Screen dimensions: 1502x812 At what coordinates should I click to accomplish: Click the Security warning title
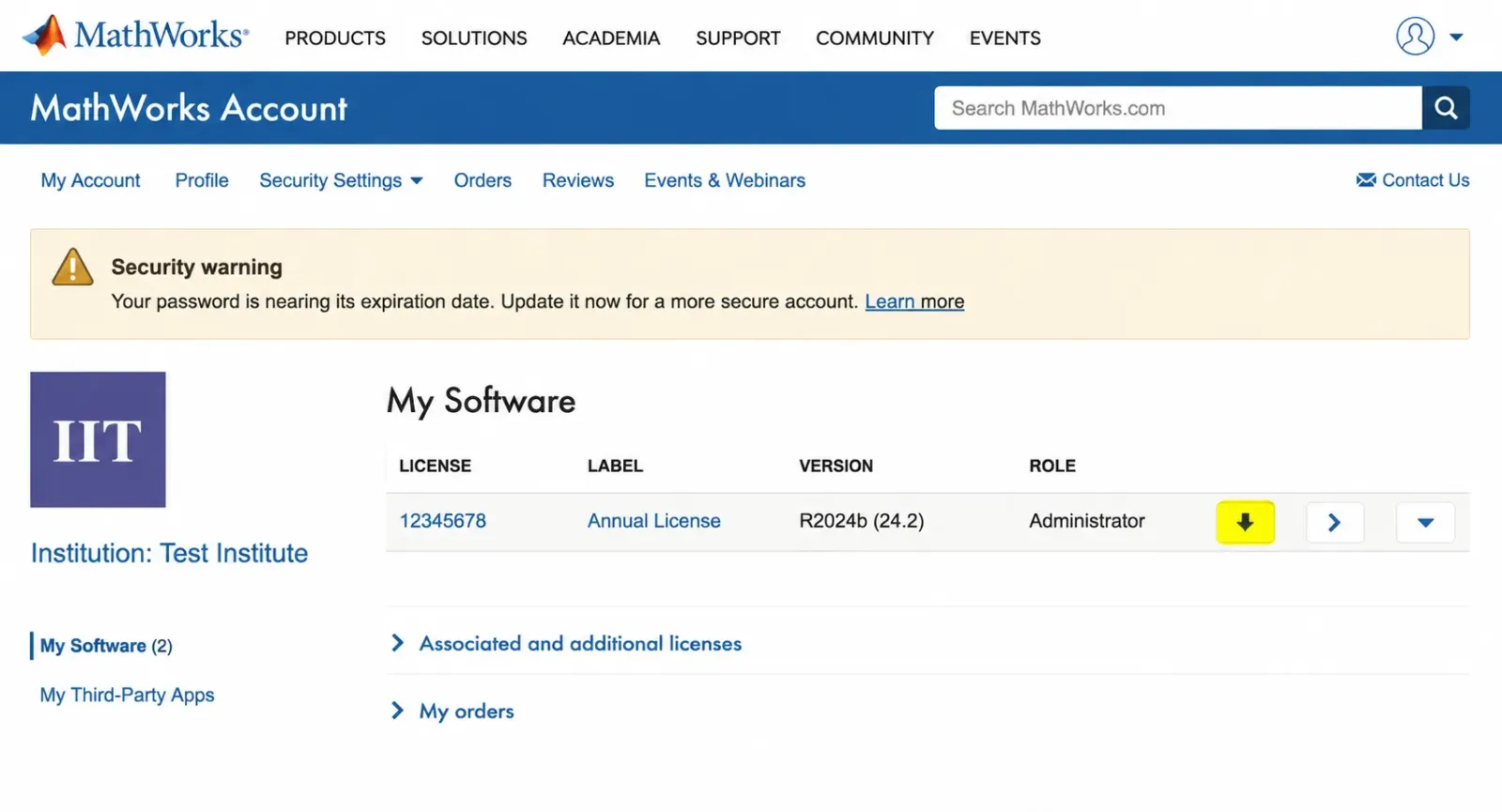(197, 267)
